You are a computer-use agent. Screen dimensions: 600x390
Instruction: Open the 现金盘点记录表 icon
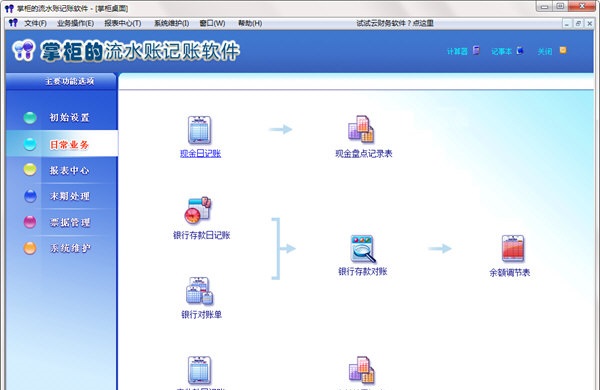tap(361, 129)
